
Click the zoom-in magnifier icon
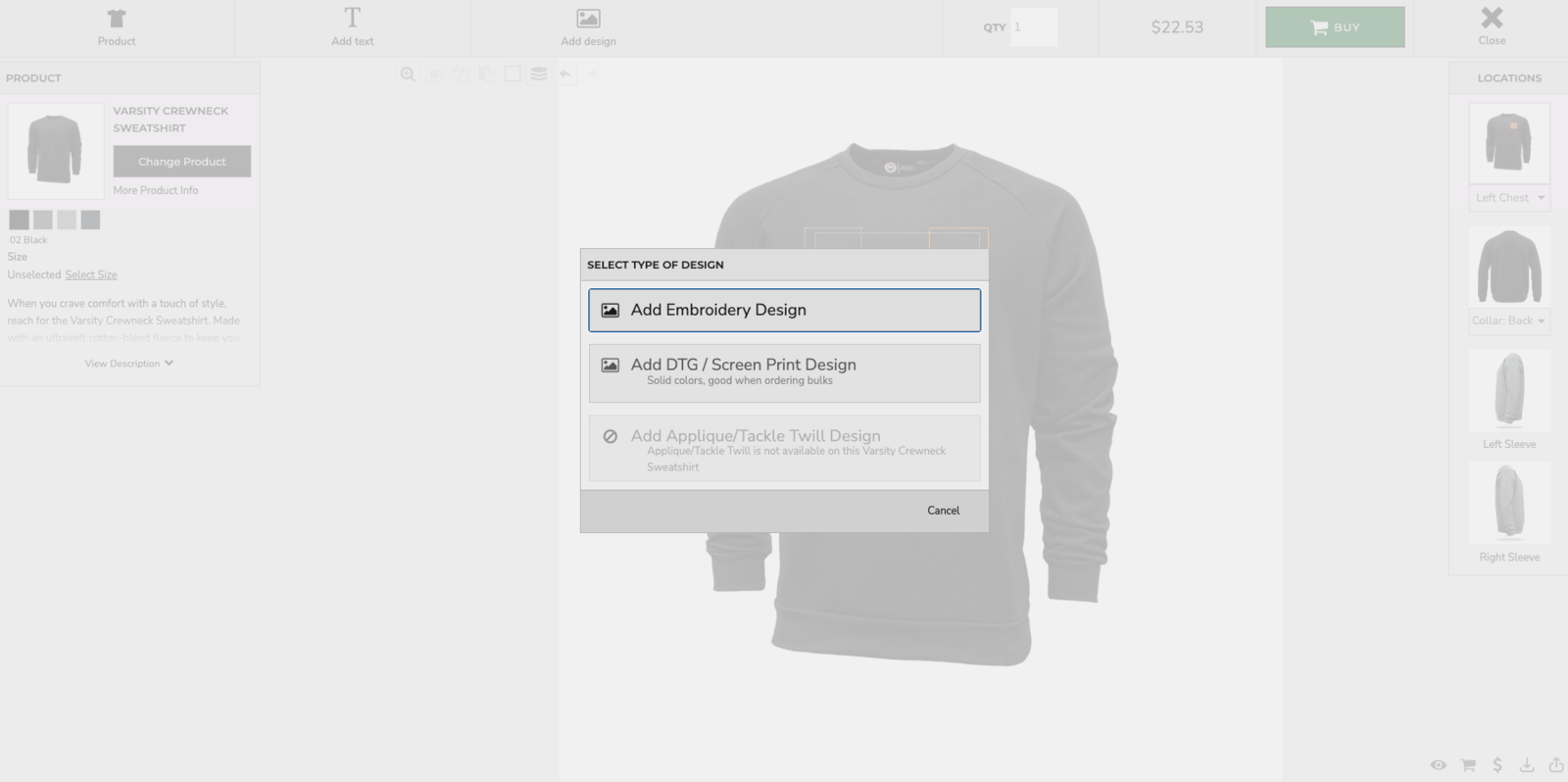pos(408,74)
